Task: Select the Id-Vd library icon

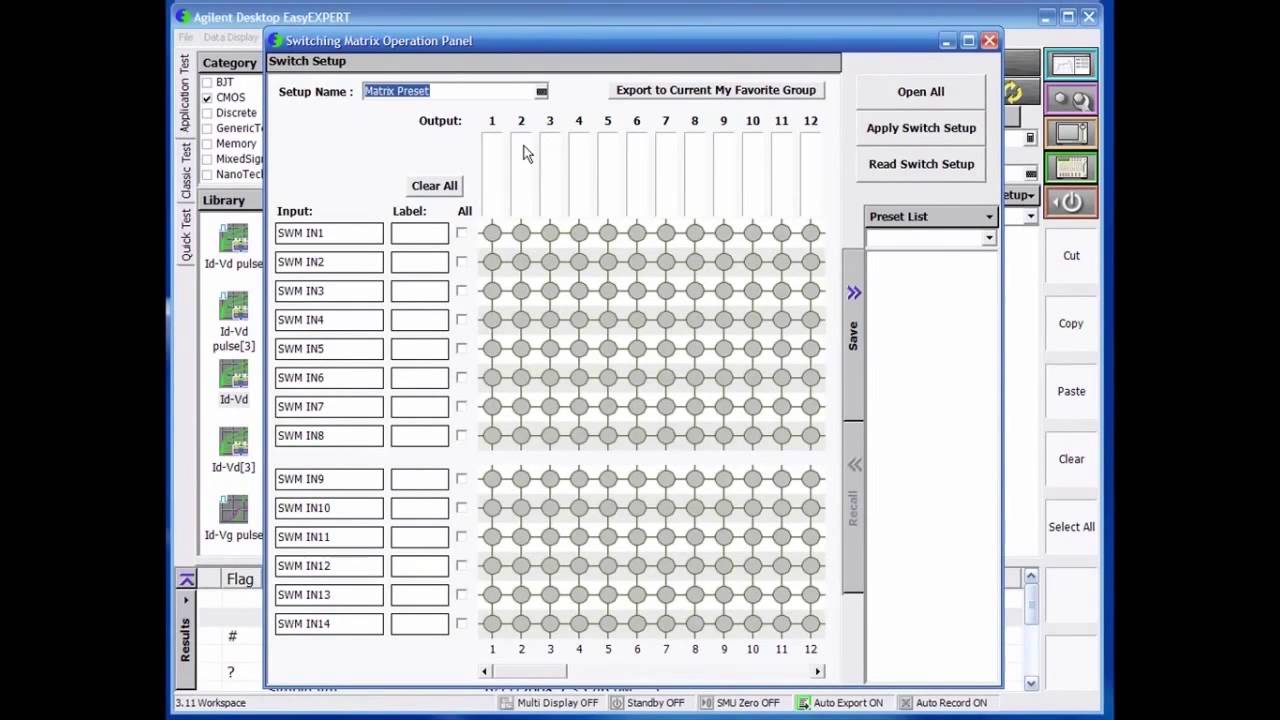Action: coord(233,374)
